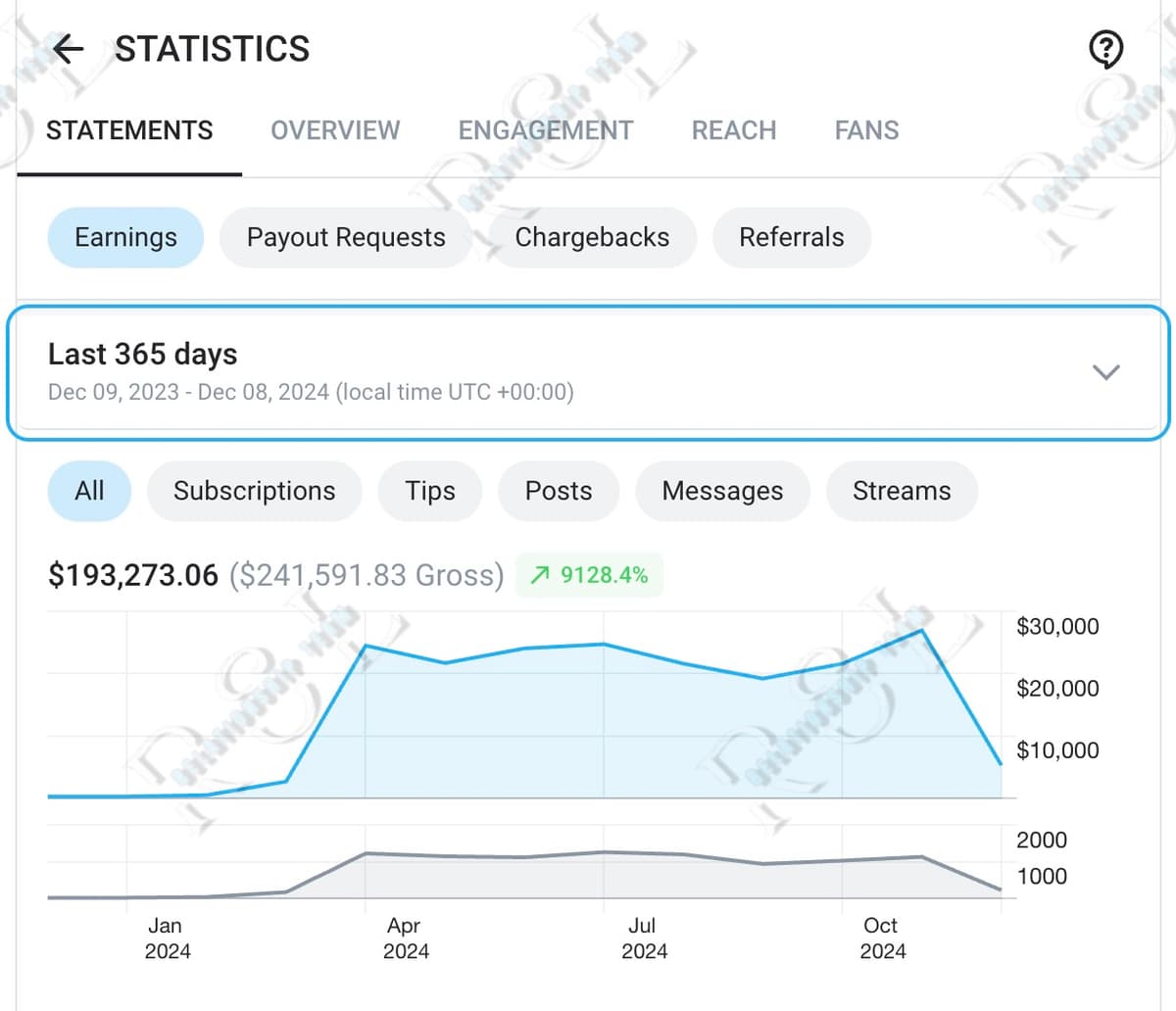The image size is (1176, 1011).
Task: Switch to the REACH tab
Action: click(x=733, y=130)
